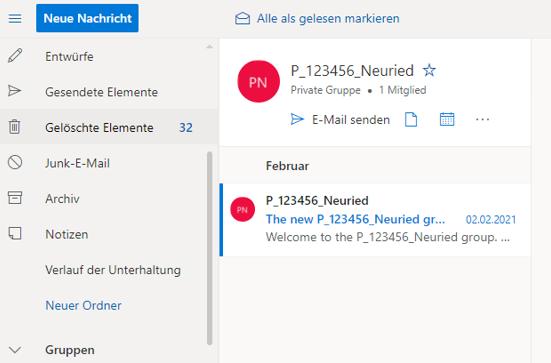Click the folder pane vertical scrollbar
Image resolution: width=551 pixels, height=363 pixels.
pos(209,248)
